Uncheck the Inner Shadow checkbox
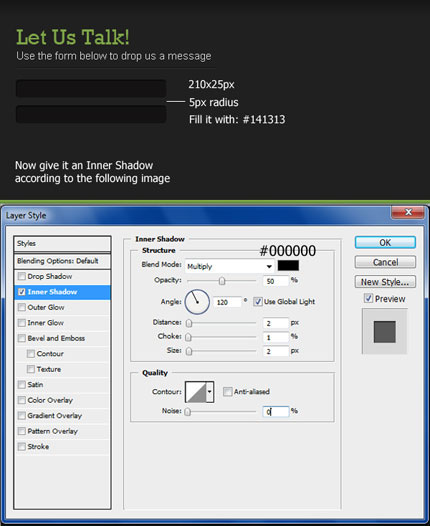Viewport: 430px width, 526px height. 22,292
